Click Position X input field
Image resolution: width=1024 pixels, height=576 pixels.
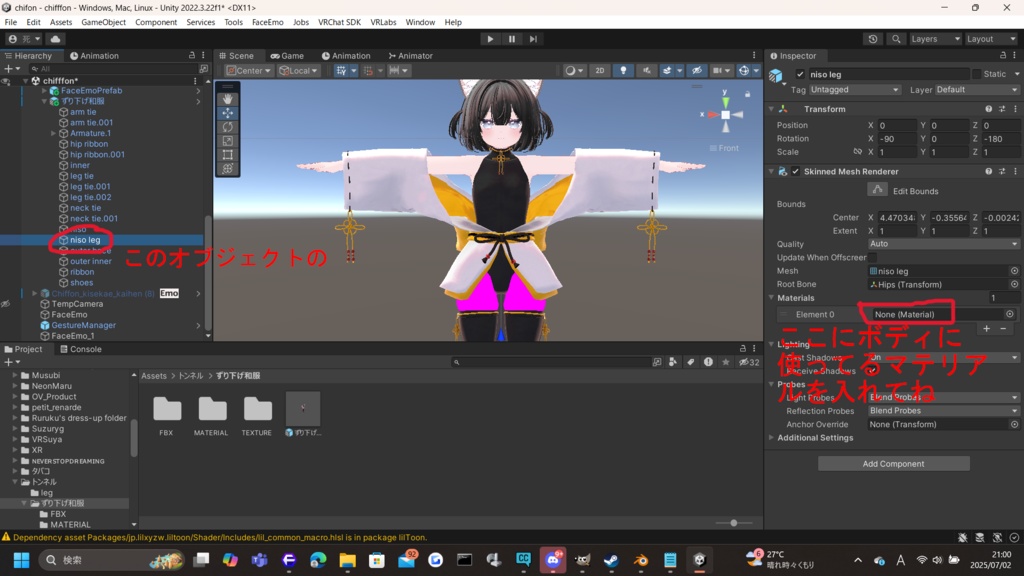pos(895,125)
